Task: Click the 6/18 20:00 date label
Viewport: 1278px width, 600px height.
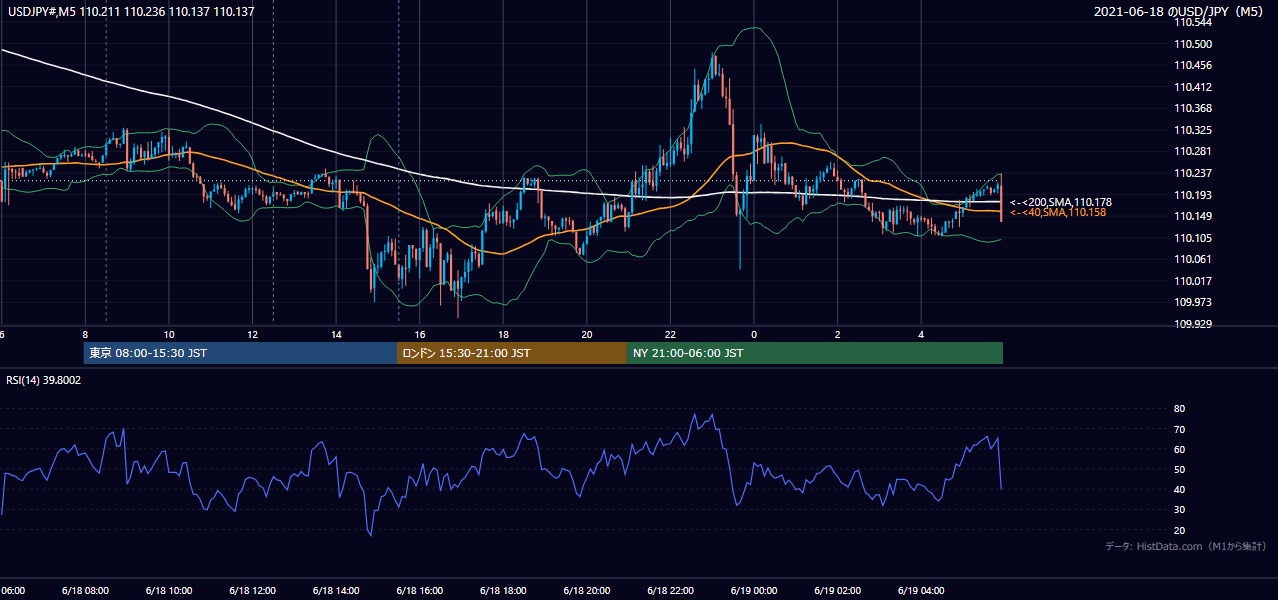Action: click(x=587, y=591)
